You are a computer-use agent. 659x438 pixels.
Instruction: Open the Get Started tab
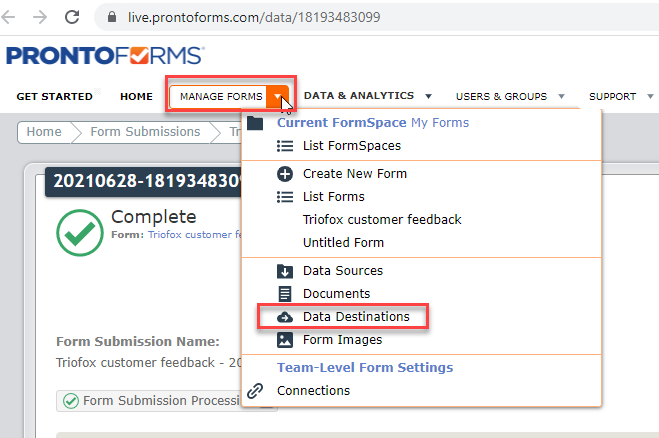coord(55,96)
